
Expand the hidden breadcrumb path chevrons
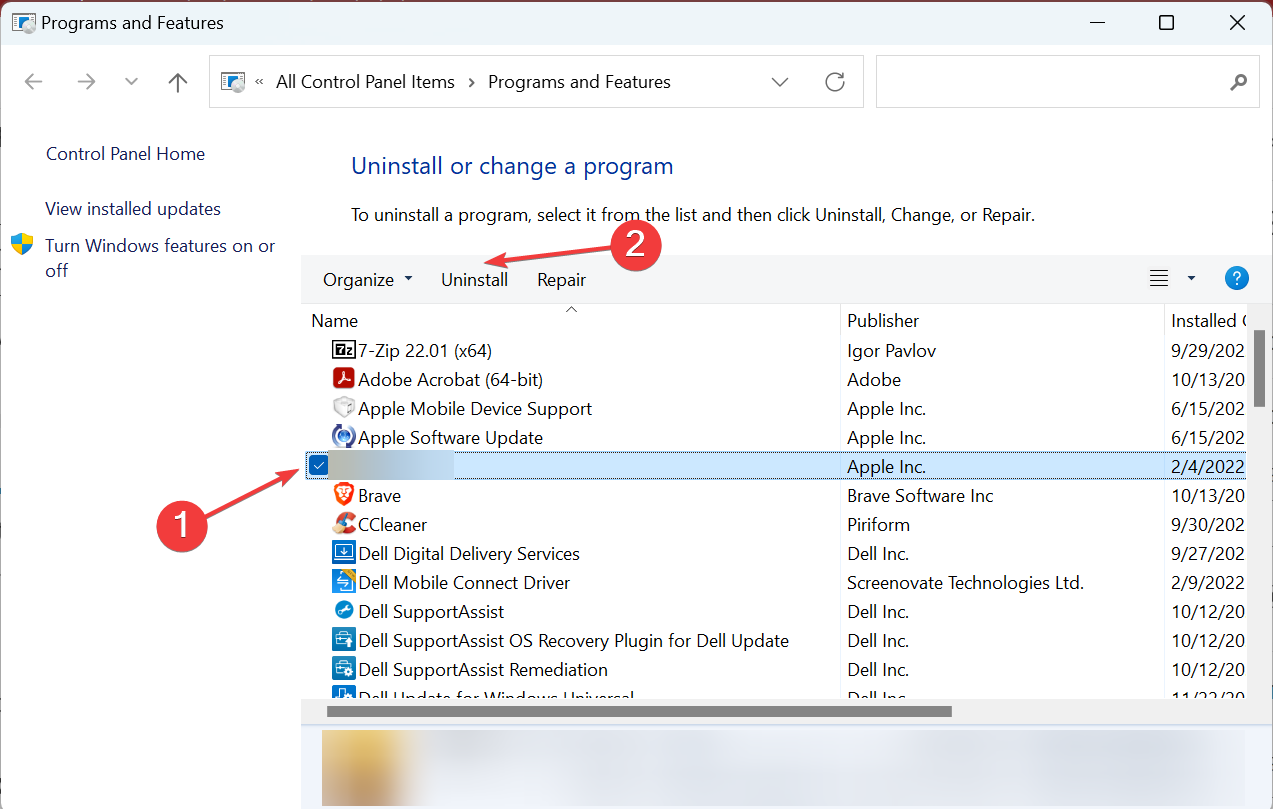pyautogui.click(x=260, y=82)
